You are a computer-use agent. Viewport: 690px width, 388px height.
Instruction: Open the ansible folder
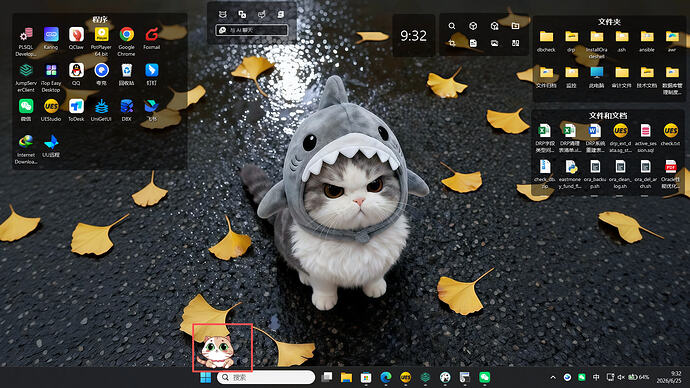(647, 41)
